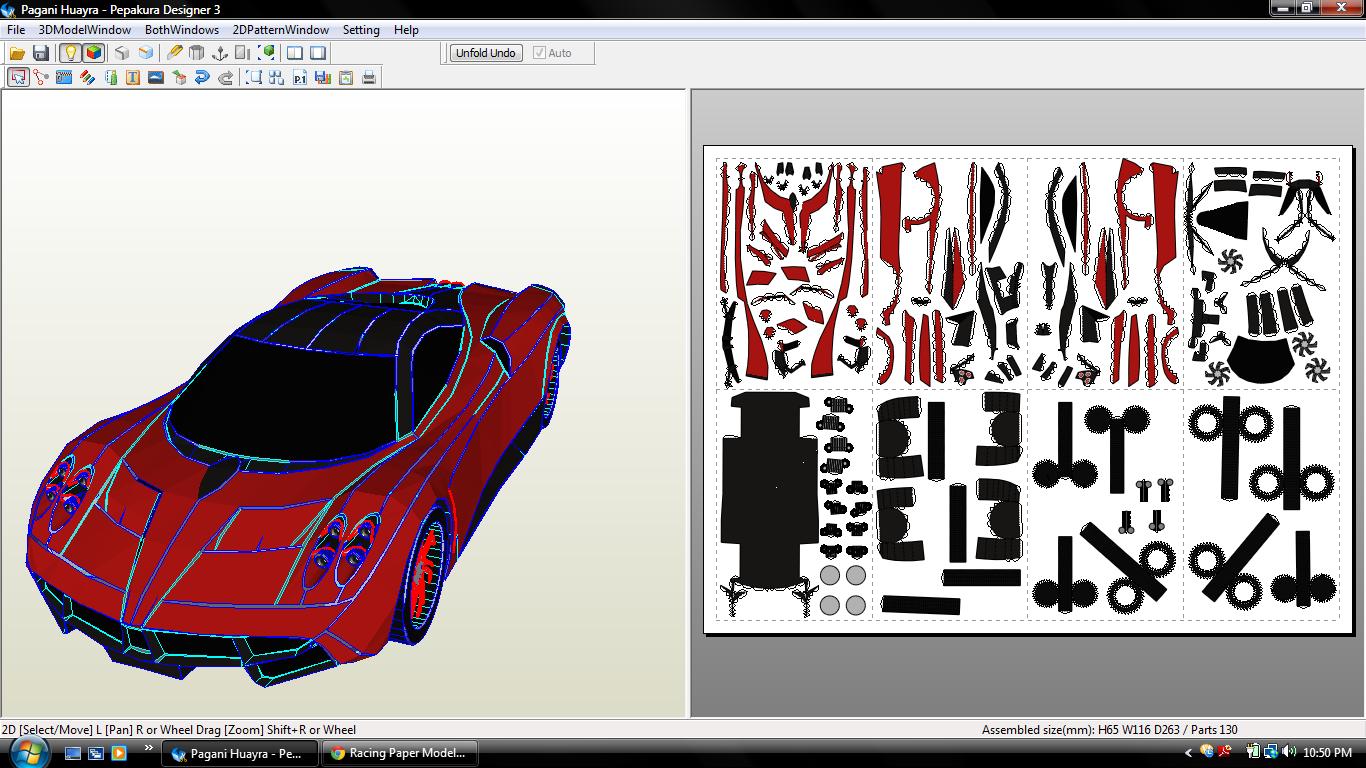The height and width of the screenshot is (768, 1366).
Task: Expand the quick launch chevron on taskbar
Action: tap(149, 747)
